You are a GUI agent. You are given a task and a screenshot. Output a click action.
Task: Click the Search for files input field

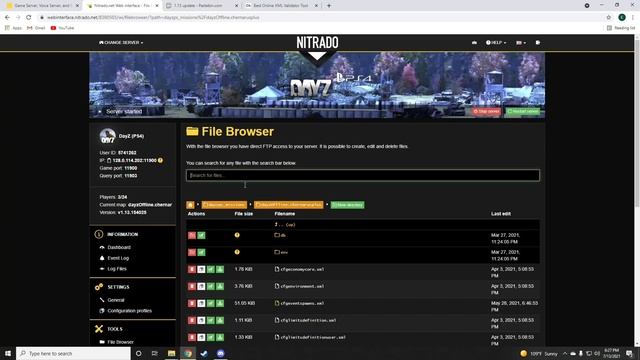[x=363, y=175]
